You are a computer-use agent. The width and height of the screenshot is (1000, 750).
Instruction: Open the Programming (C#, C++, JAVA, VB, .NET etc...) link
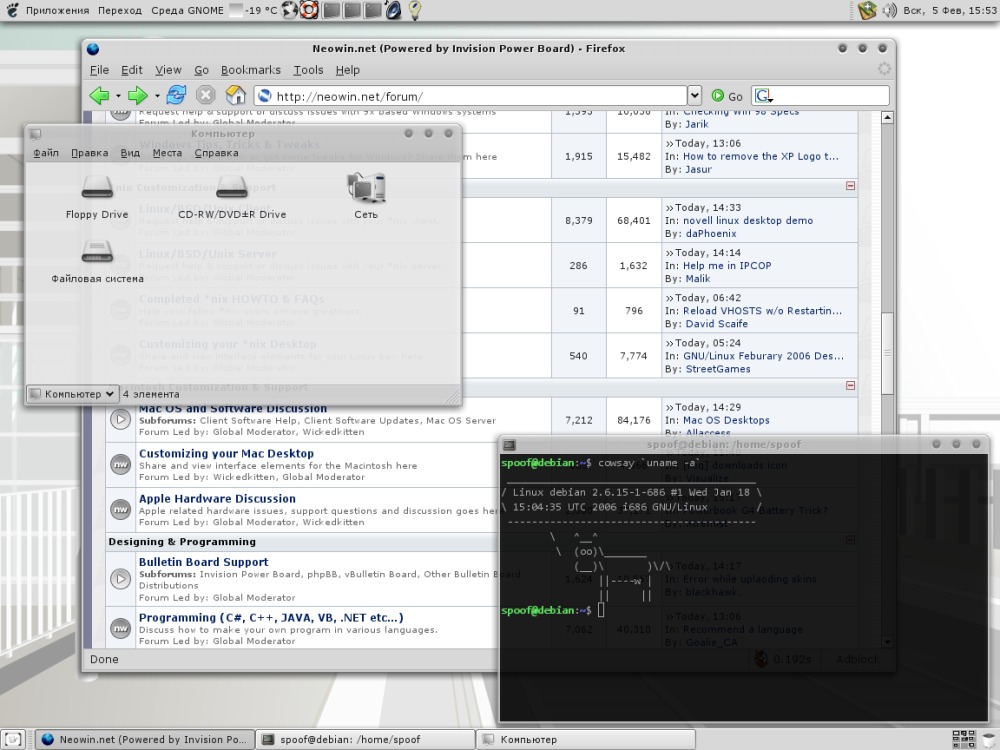271,617
